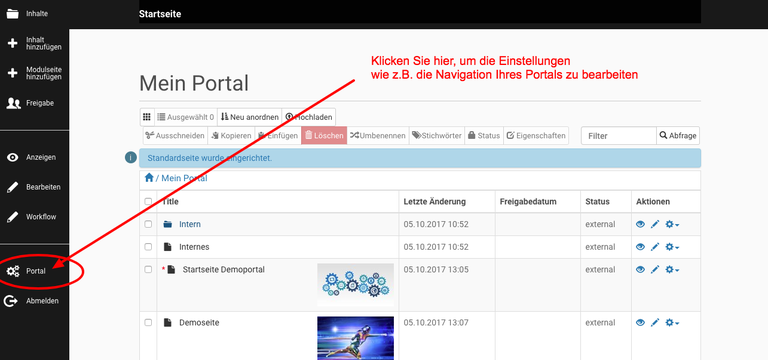Edit Startseite Demoportal with pencil icon
Screen dimensions: 768x360
pos(655,269)
